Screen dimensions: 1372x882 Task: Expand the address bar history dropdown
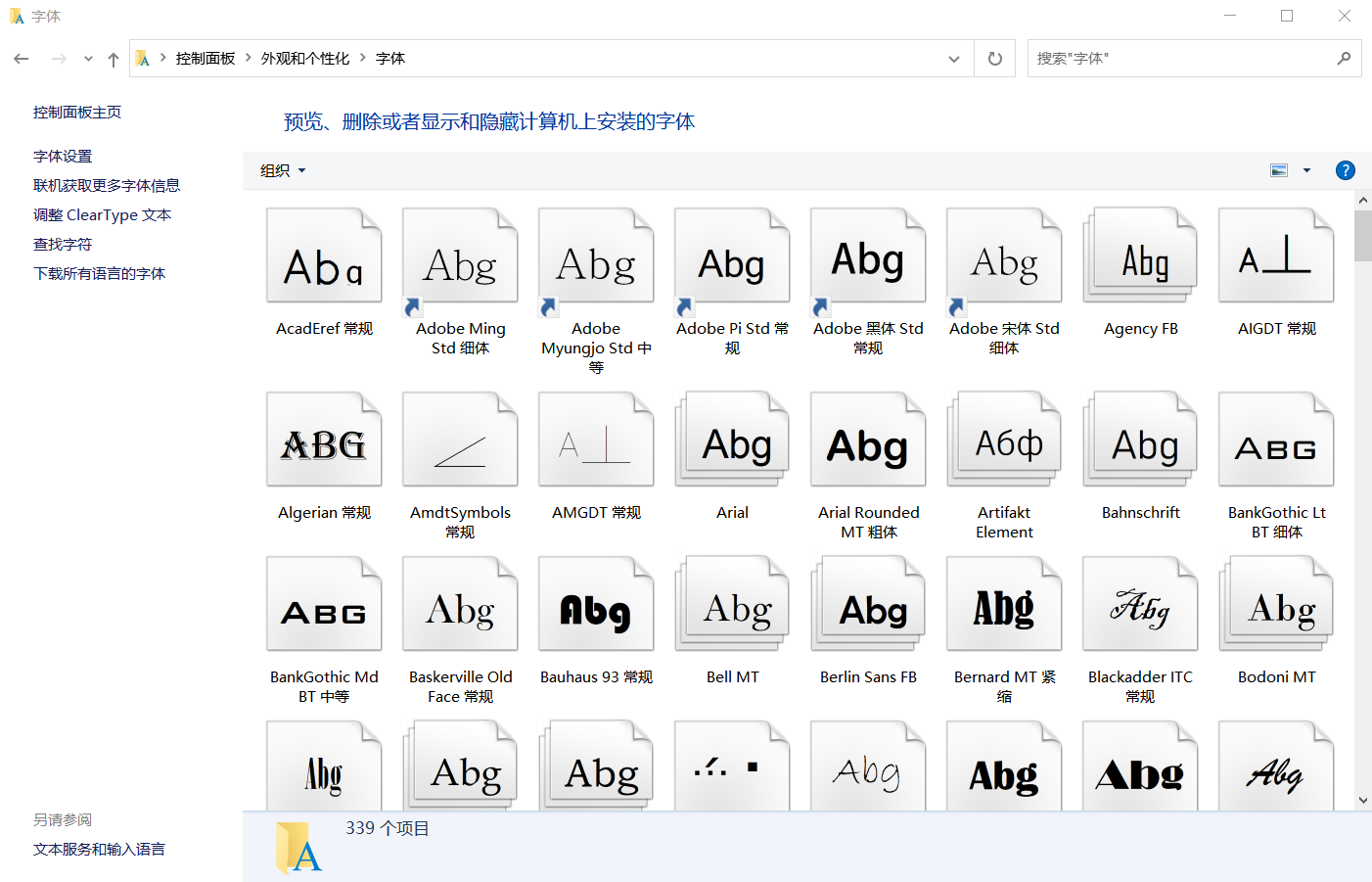(954, 59)
